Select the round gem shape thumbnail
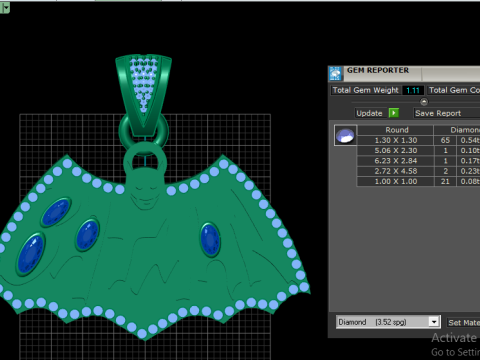 [345, 135]
